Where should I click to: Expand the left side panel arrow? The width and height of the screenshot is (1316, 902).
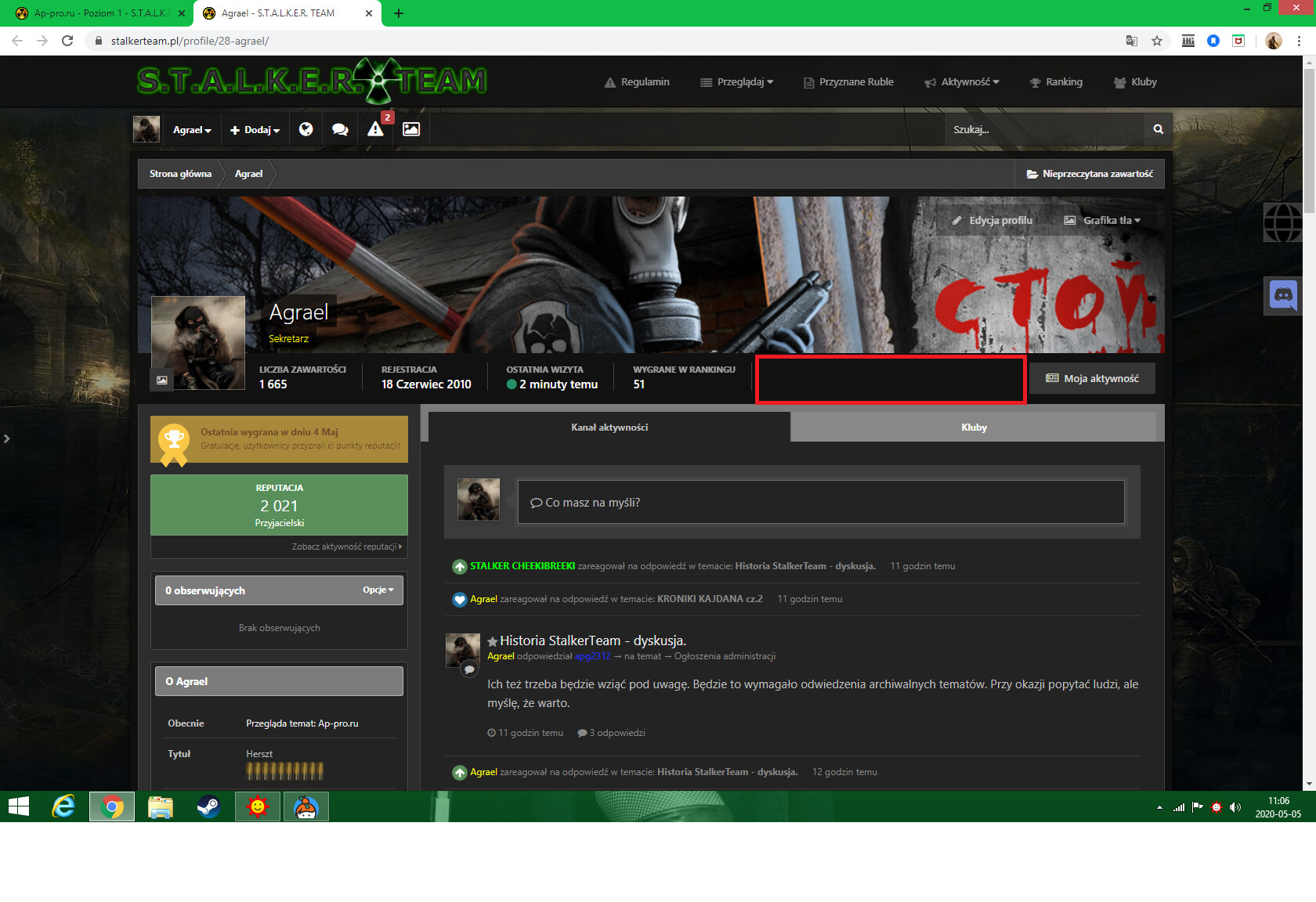6,438
